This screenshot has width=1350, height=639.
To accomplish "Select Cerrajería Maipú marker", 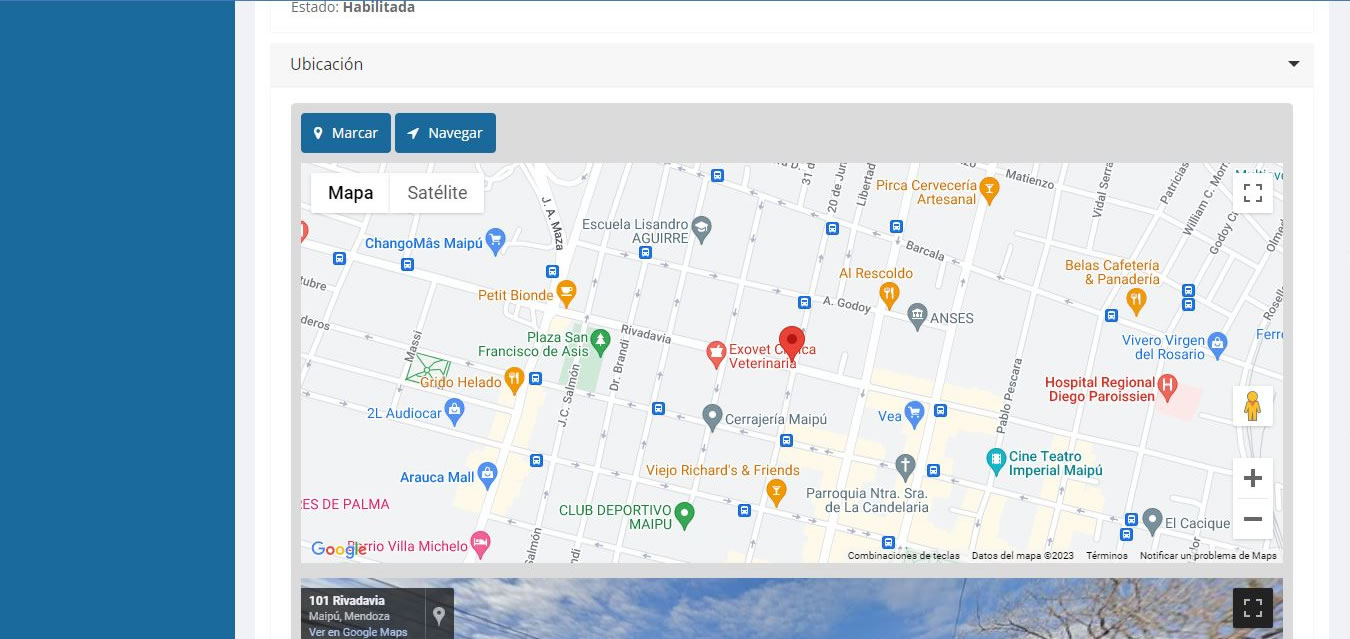I will click(x=712, y=416).
